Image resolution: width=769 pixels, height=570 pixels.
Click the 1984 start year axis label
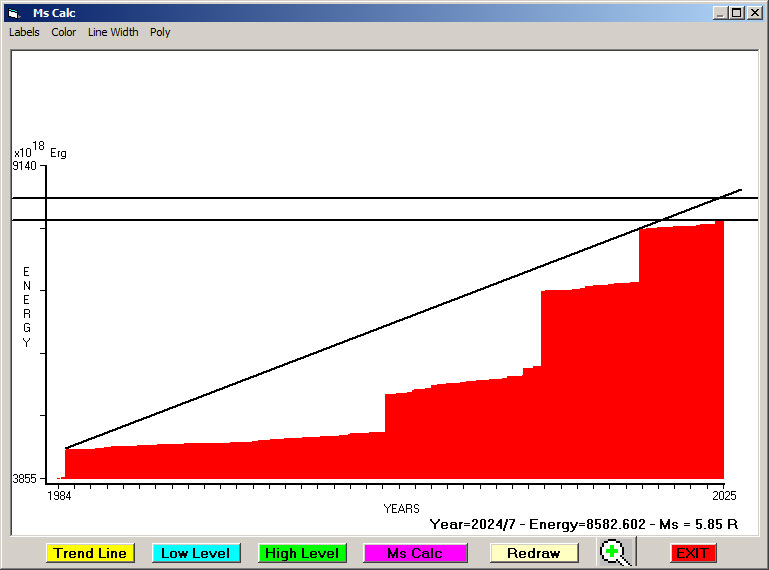59,496
